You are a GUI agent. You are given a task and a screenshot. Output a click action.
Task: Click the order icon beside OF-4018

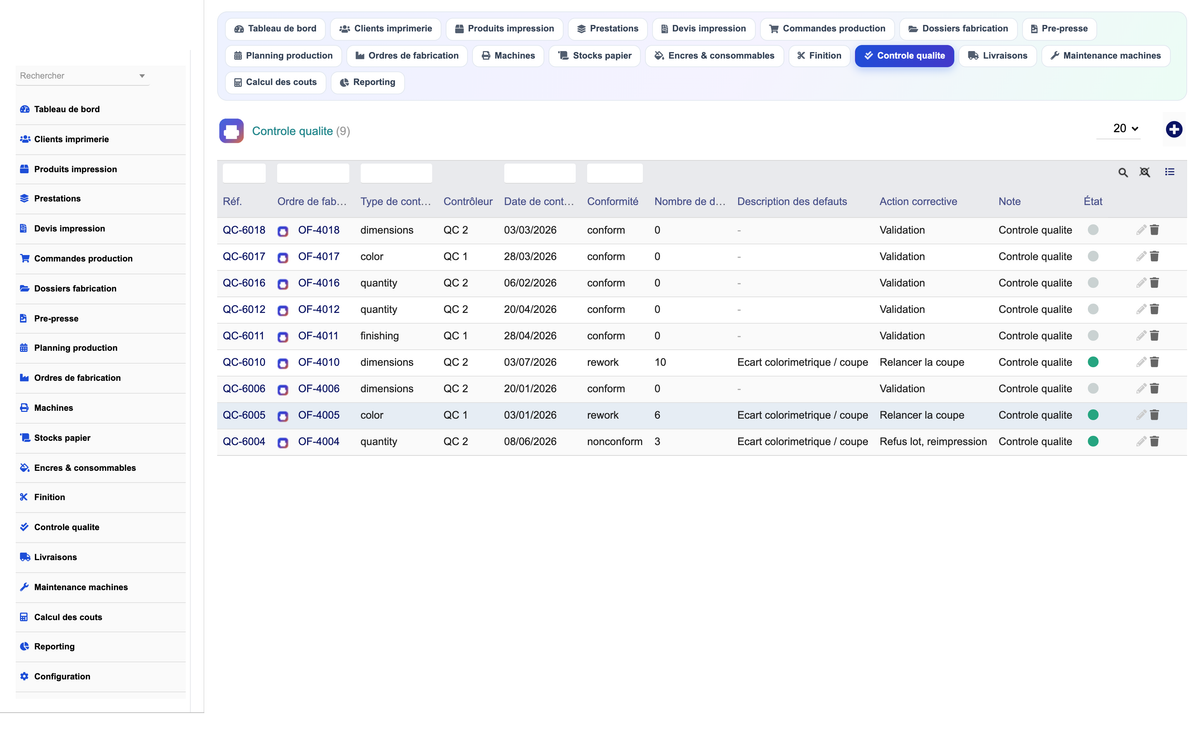(283, 231)
